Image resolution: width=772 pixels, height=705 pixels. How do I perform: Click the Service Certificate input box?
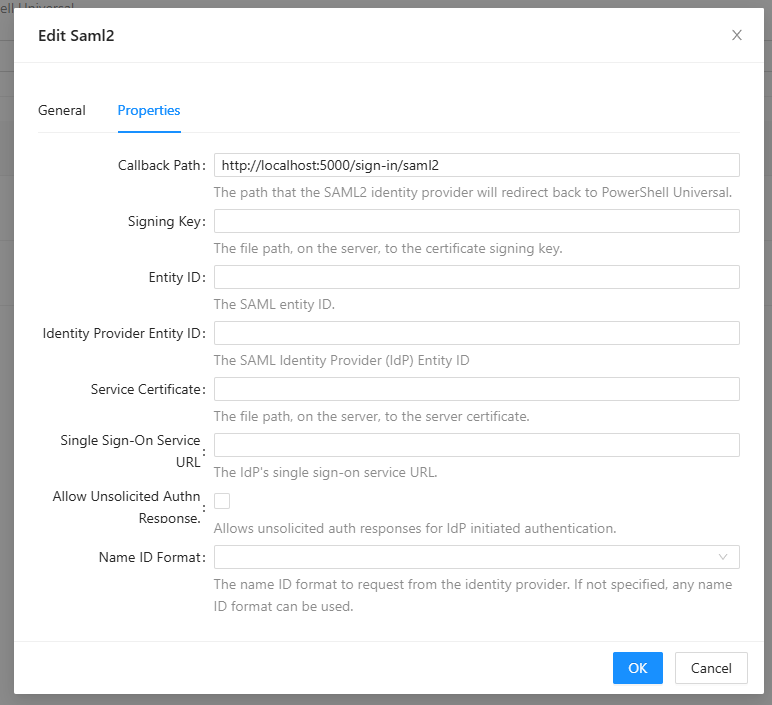pos(476,389)
